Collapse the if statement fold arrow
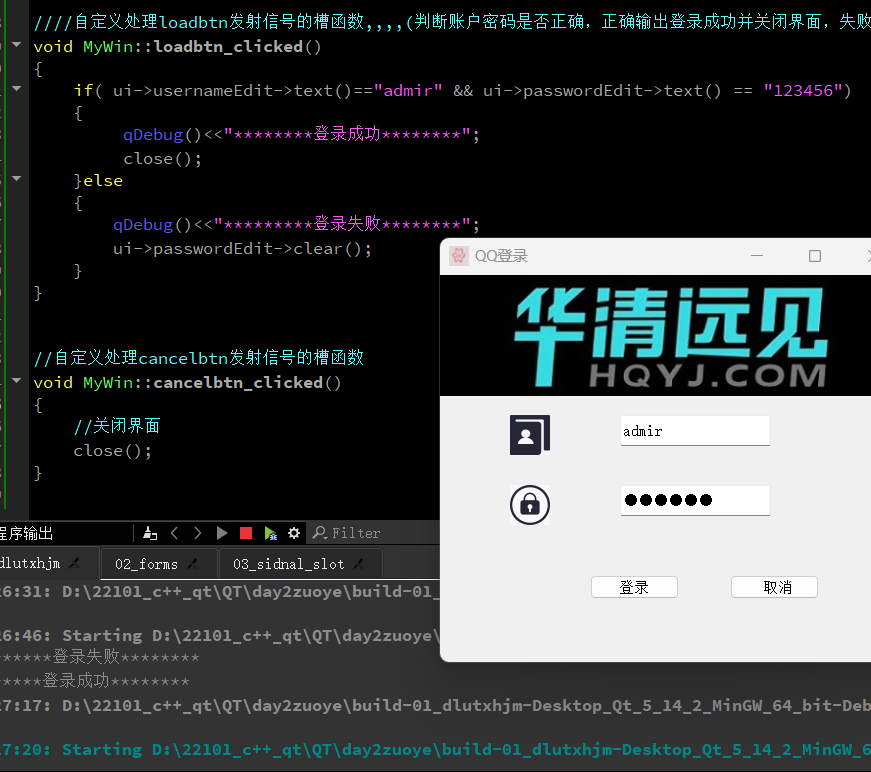871x772 pixels. pyautogui.click(x=17, y=88)
